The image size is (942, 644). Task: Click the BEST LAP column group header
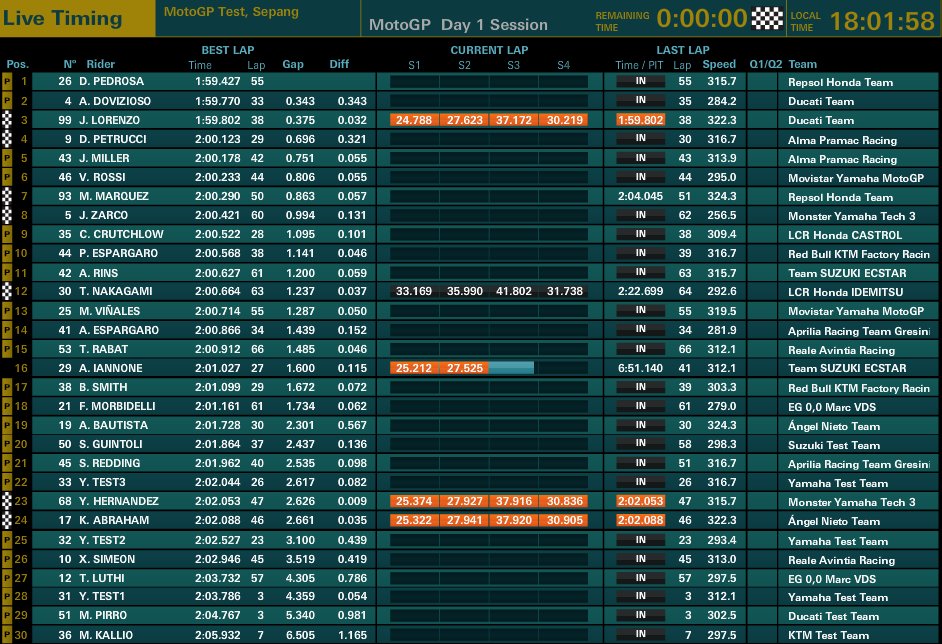click(x=228, y=50)
